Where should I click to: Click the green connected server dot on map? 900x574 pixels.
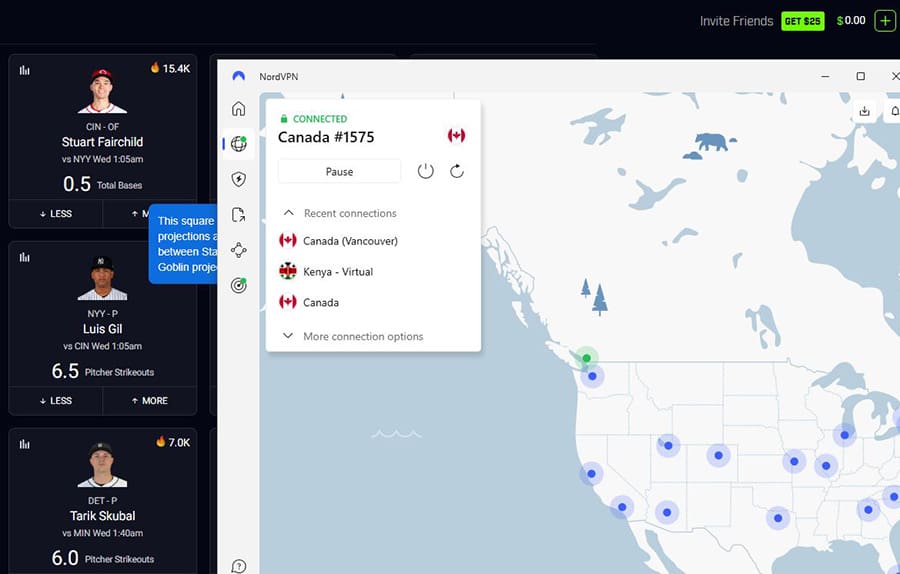(x=586, y=358)
